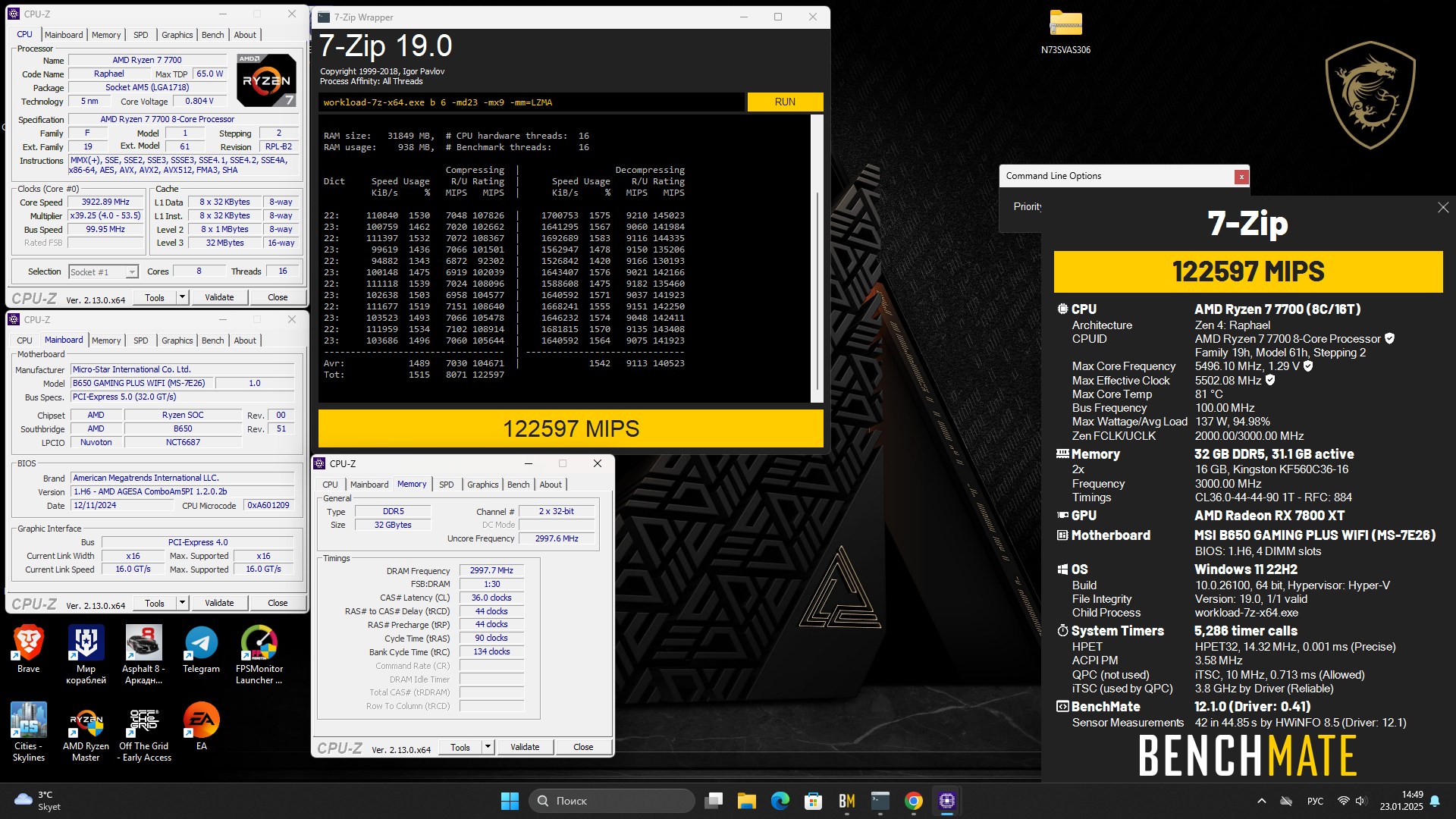Click the clock showing 14:49 23.01.2025
This screenshot has width=1456, height=819.
1401,801
